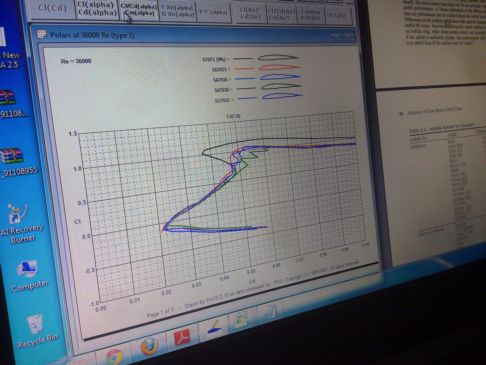The width and height of the screenshot is (486, 365).
Task: Launch Firefox from the taskbar
Action: [149, 347]
